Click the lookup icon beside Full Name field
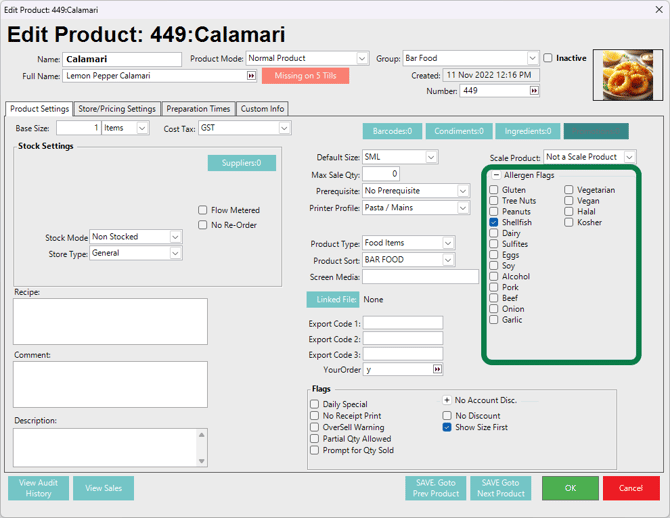Screen dimensions: 670x518 tap(251, 76)
